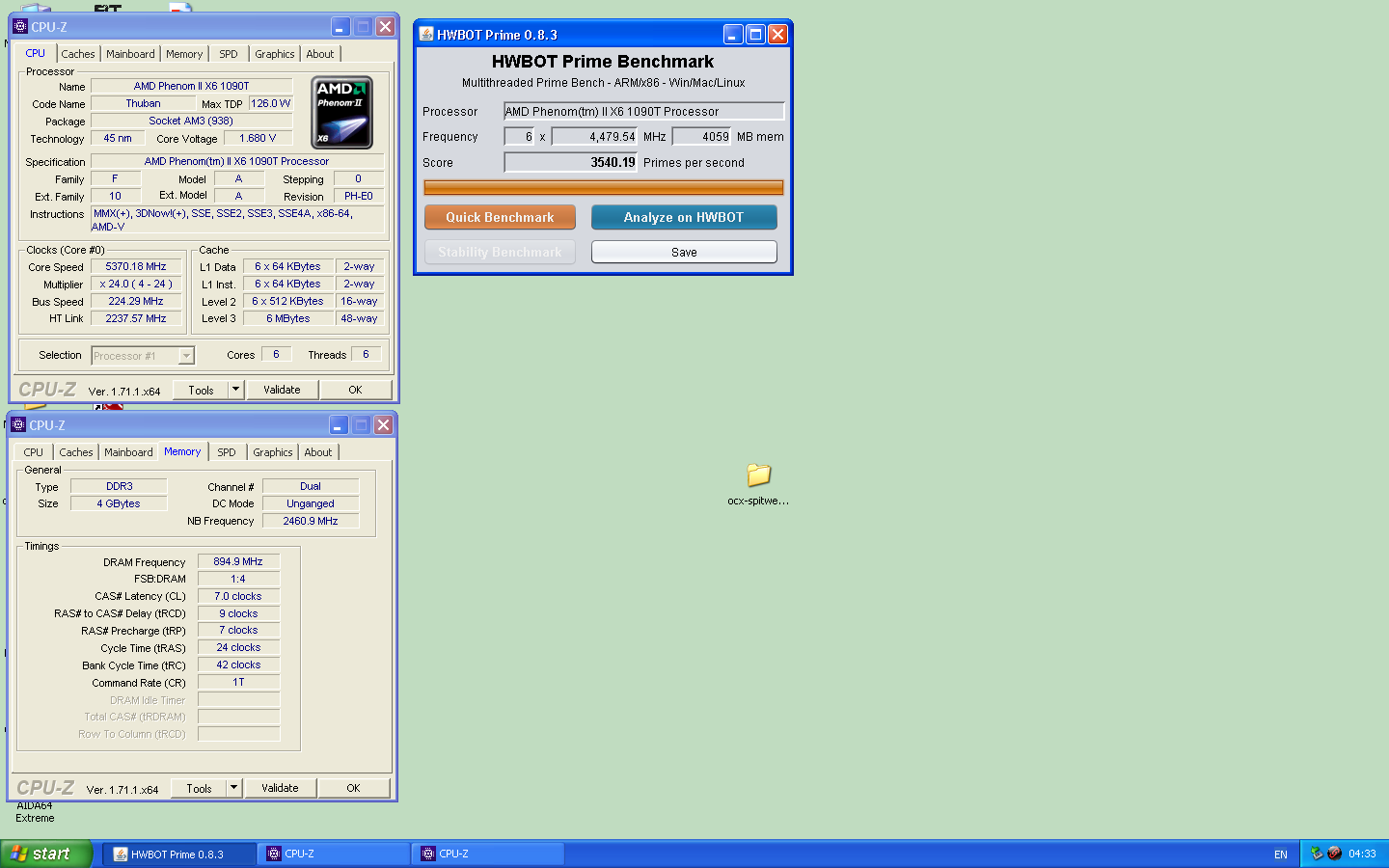The image size is (1389, 868).
Task: Select HWBOT Prime 0.8.3 taskbar button
Action: [179, 854]
